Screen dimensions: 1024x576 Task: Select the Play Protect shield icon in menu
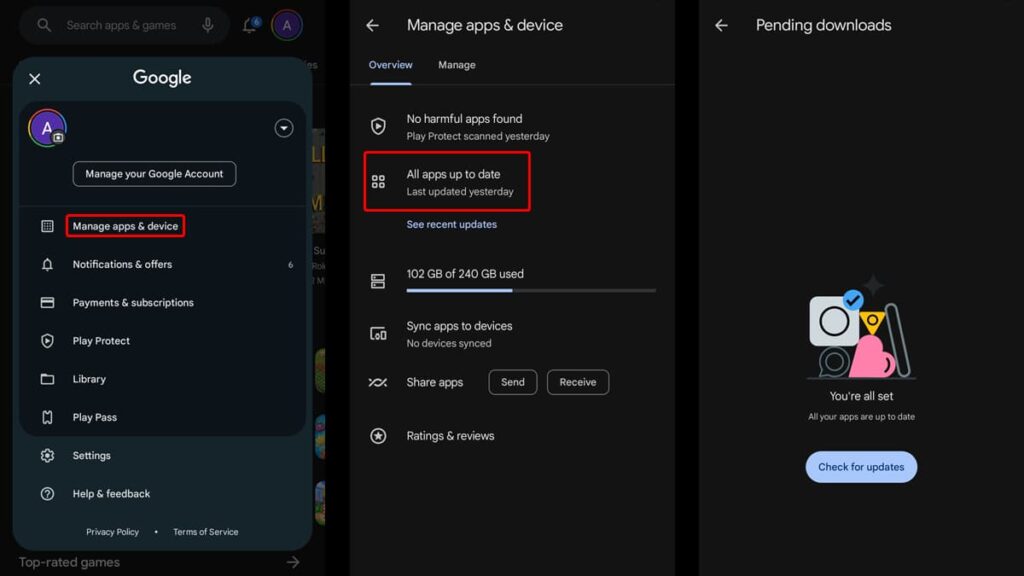pyautogui.click(x=47, y=341)
